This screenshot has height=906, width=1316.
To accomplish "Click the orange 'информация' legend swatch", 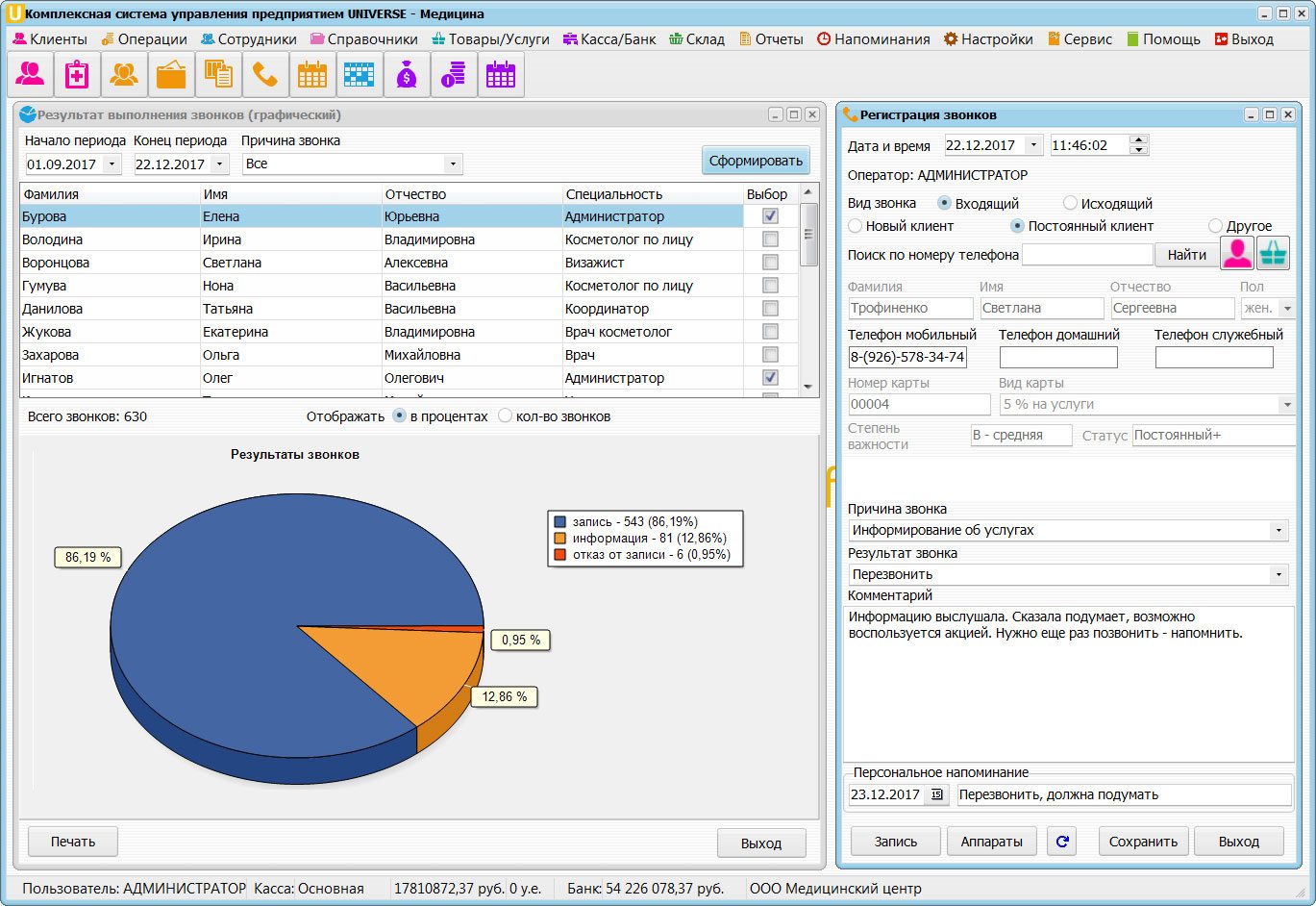I will pos(559,538).
